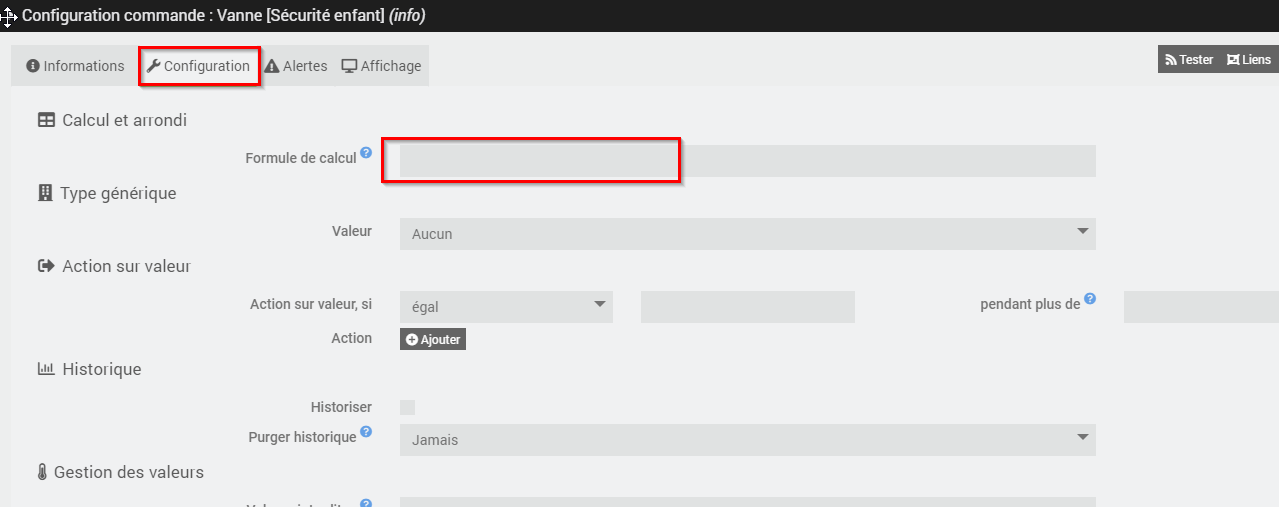
Task: Switch to the Informations tab
Action: 76,66
